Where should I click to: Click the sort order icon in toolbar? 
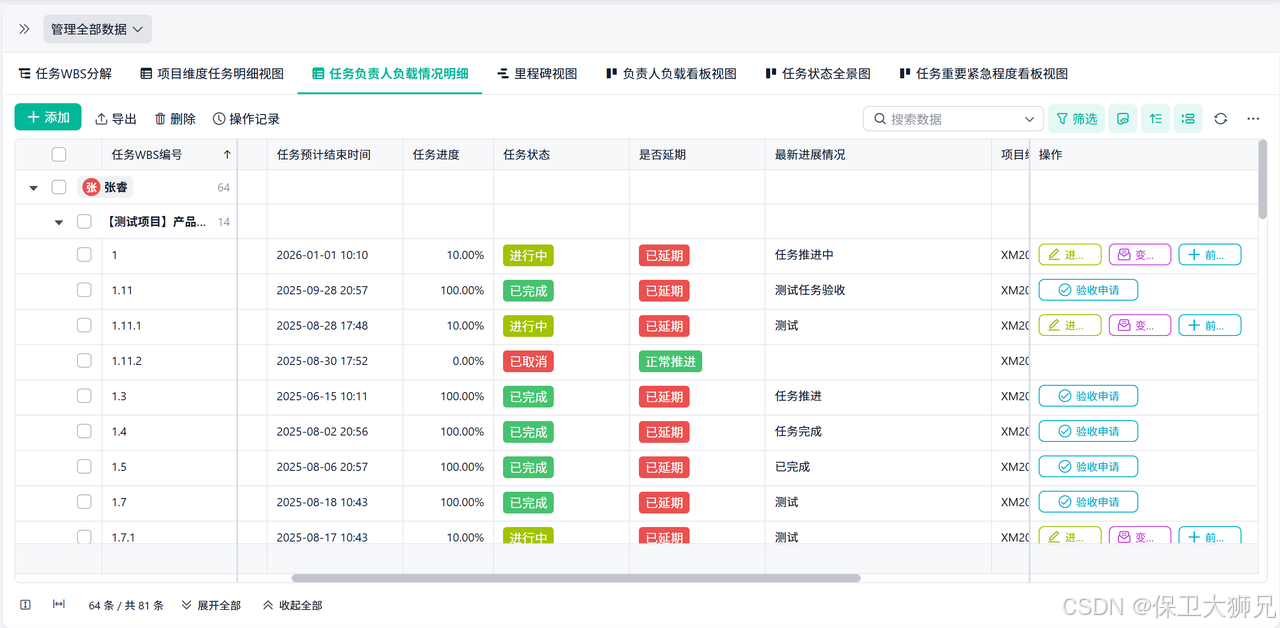(1156, 119)
